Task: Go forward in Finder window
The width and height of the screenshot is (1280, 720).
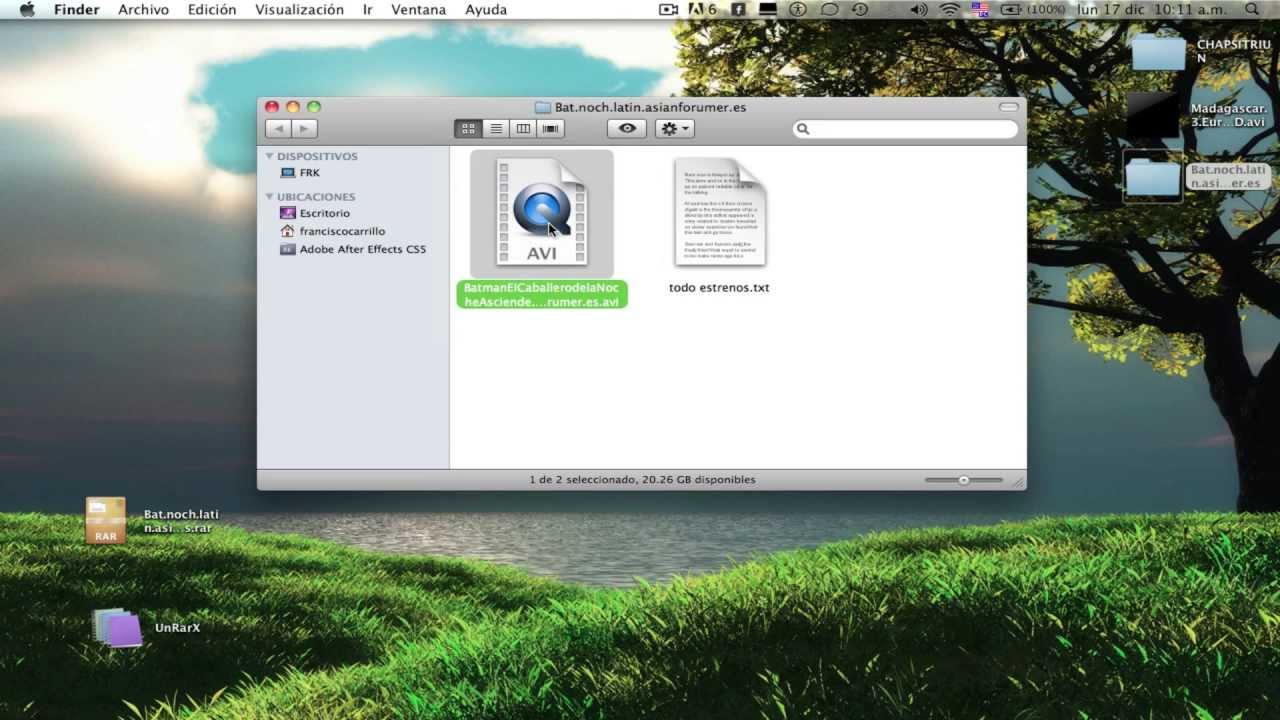Action: [304, 128]
